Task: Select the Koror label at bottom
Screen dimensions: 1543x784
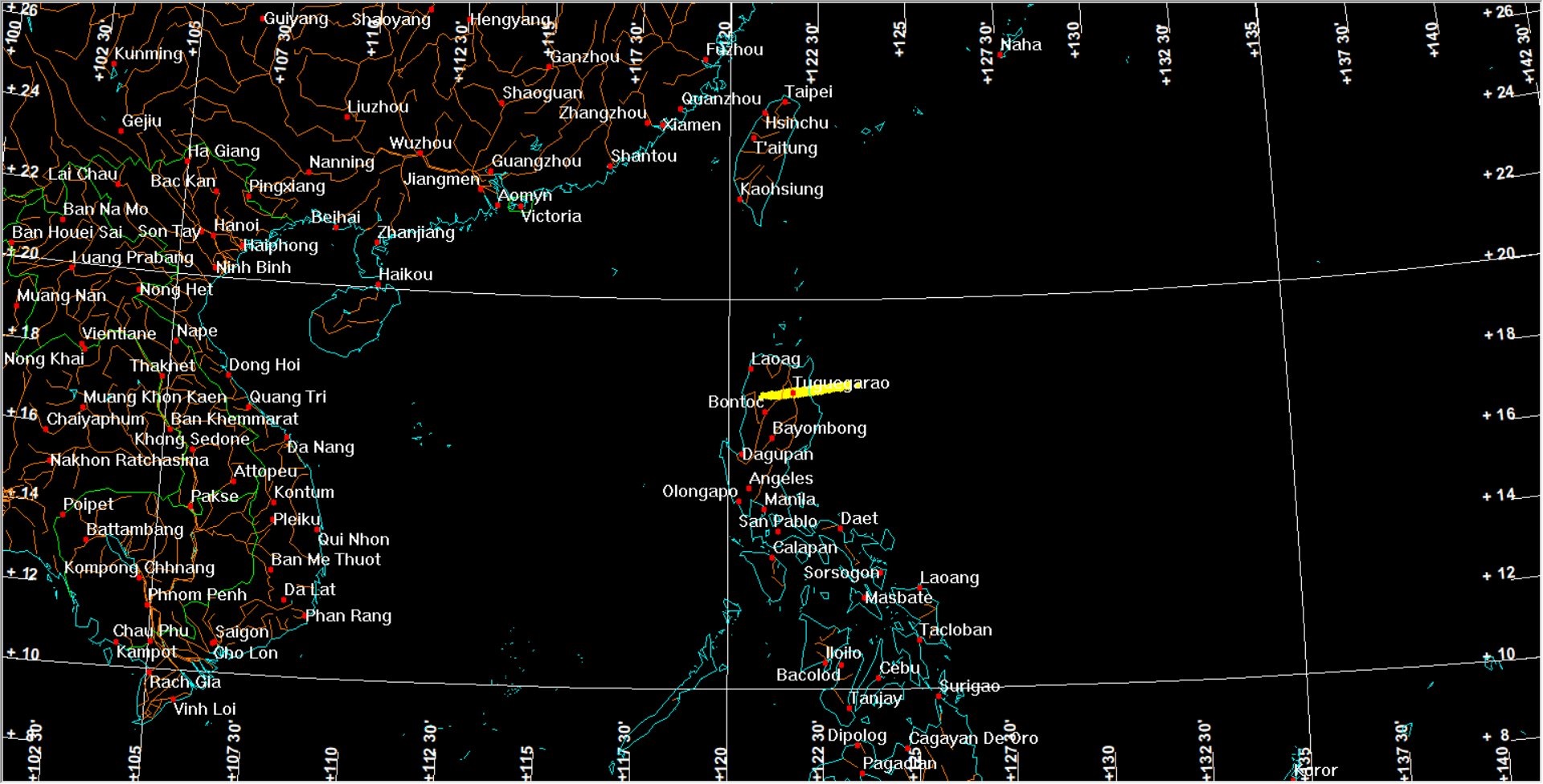Action: click(x=1316, y=771)
